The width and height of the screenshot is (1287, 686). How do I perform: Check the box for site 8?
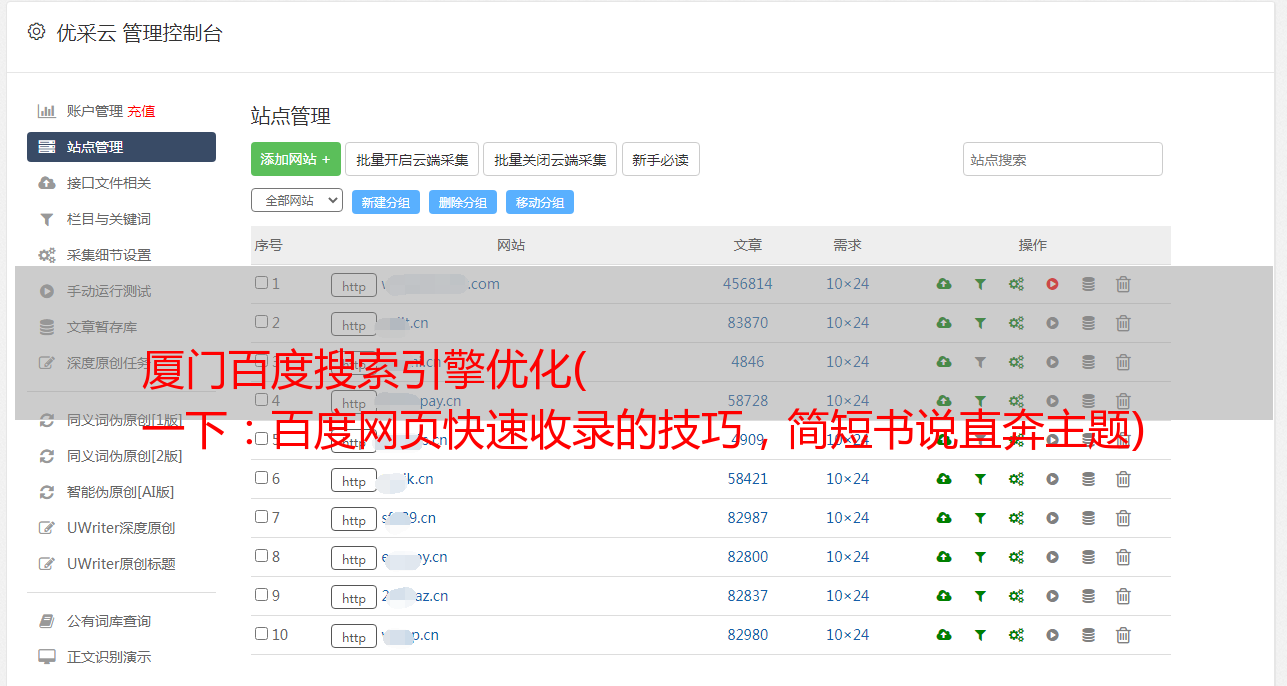coord(261,556)
